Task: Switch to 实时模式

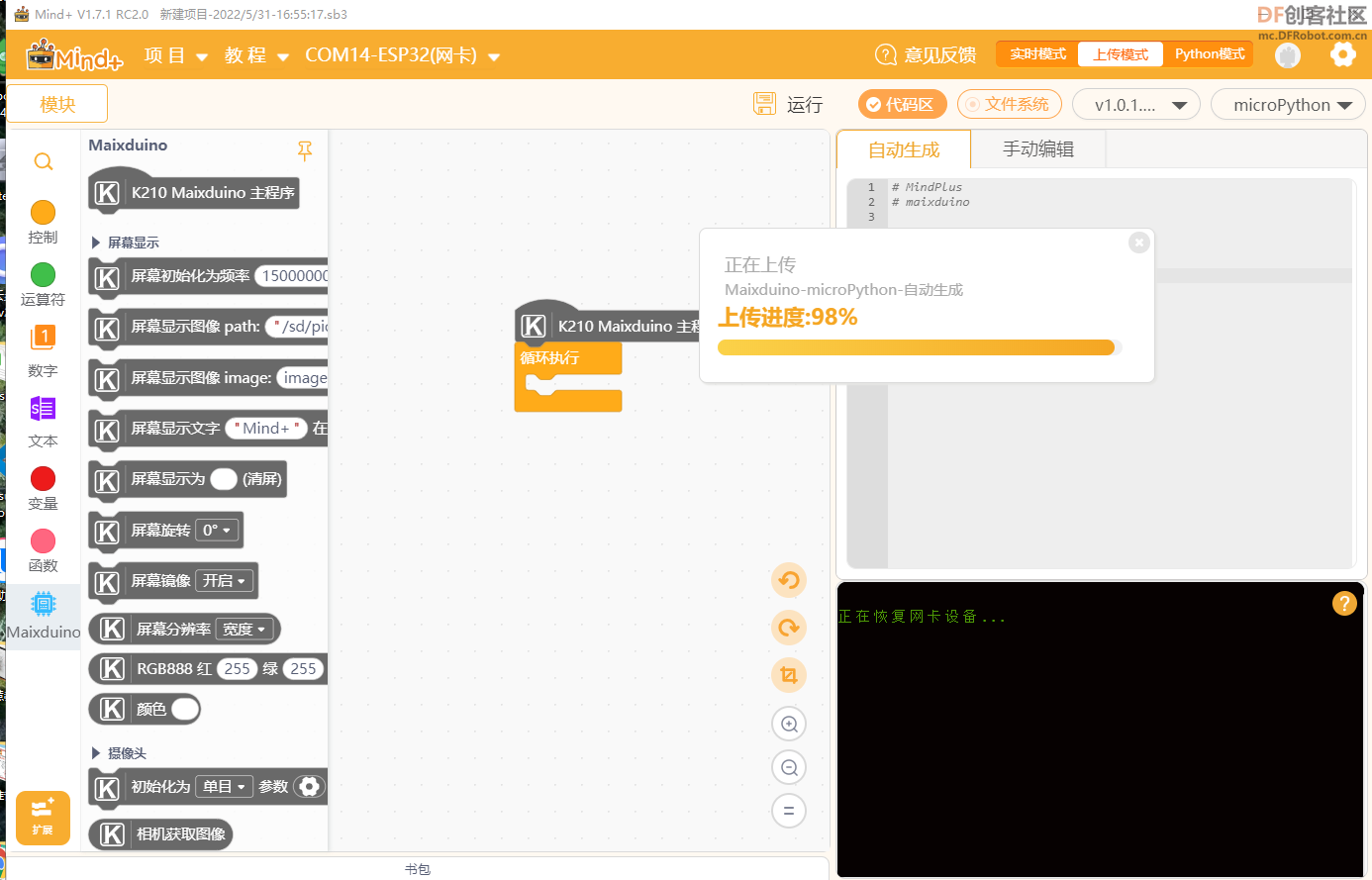Action: pos(1037,54)
